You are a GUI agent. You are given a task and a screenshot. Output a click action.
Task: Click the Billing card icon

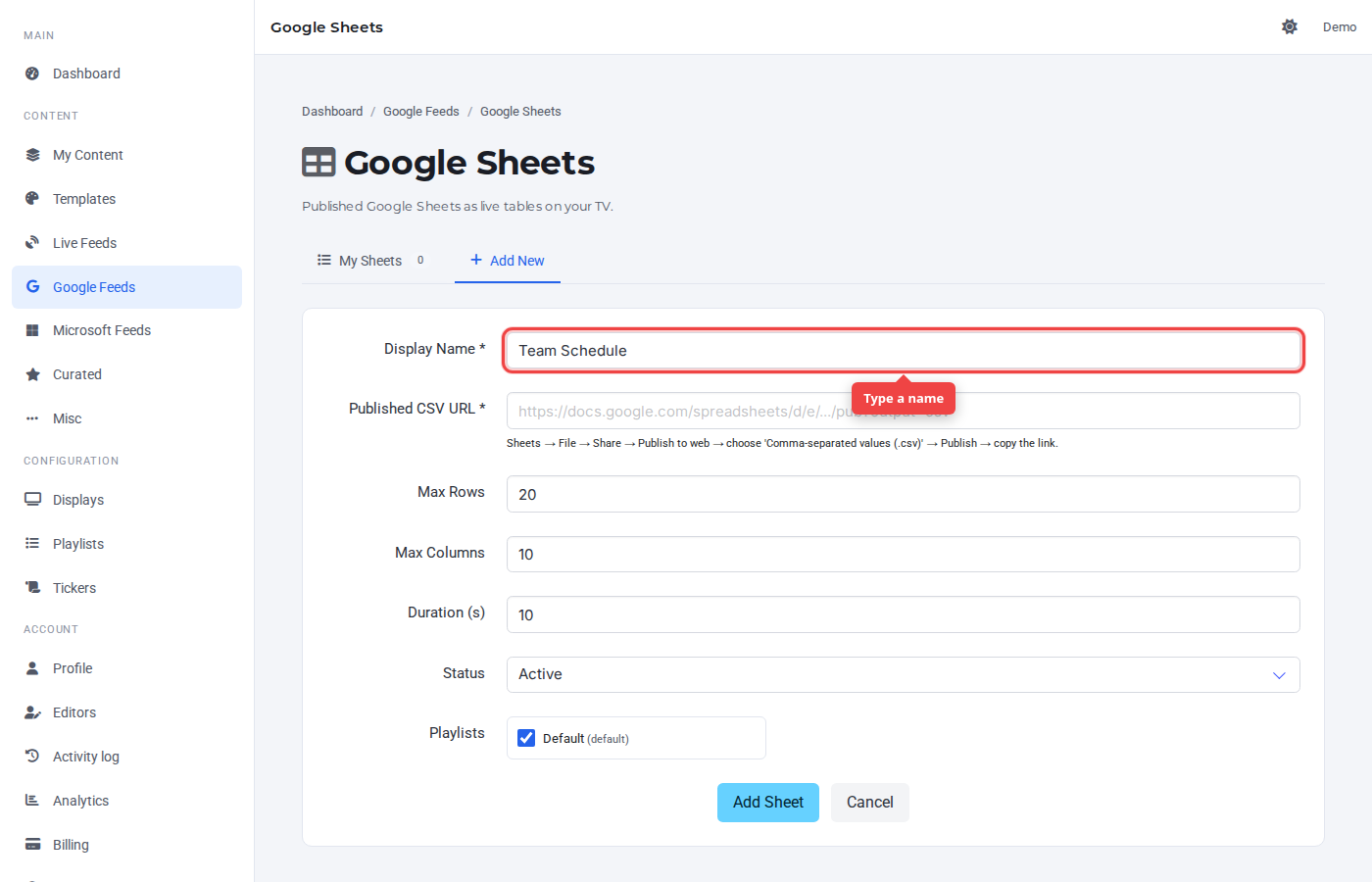(32, 845)
